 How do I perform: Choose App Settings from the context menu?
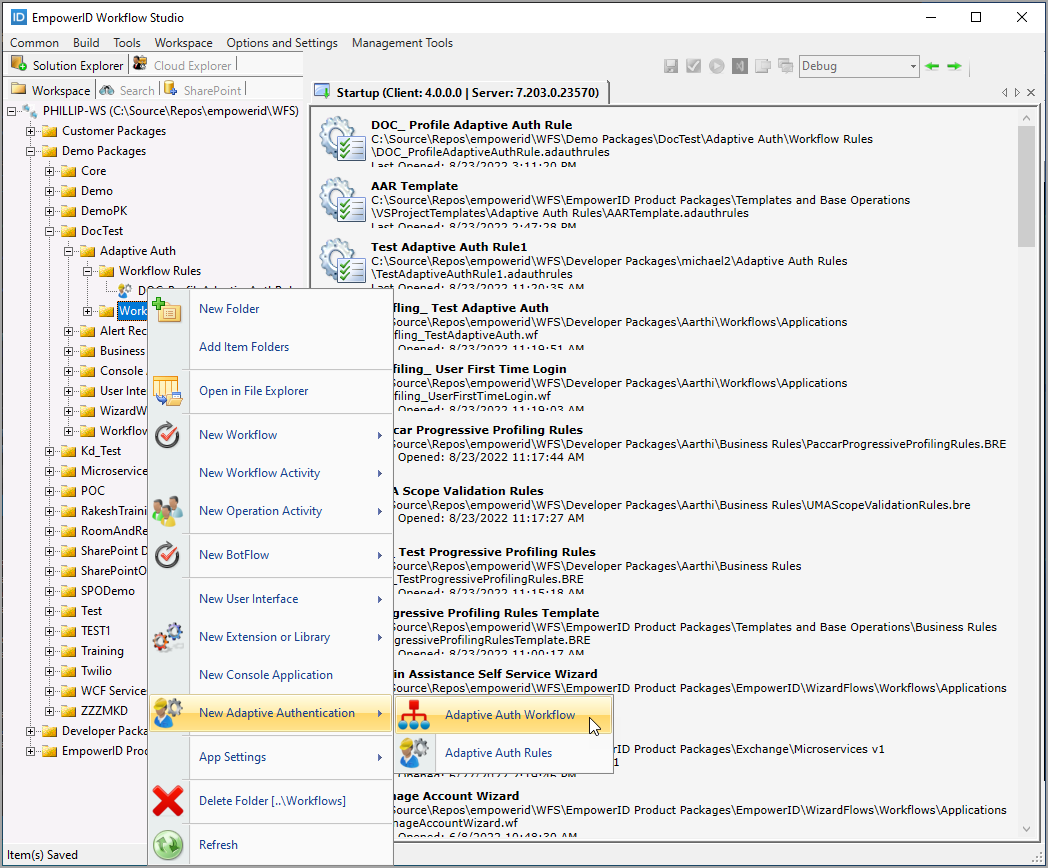point(232,757)
